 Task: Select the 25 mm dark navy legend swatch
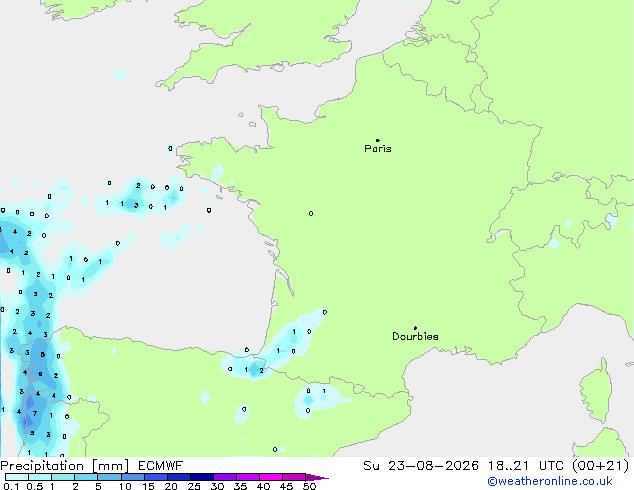coord(202,477)
